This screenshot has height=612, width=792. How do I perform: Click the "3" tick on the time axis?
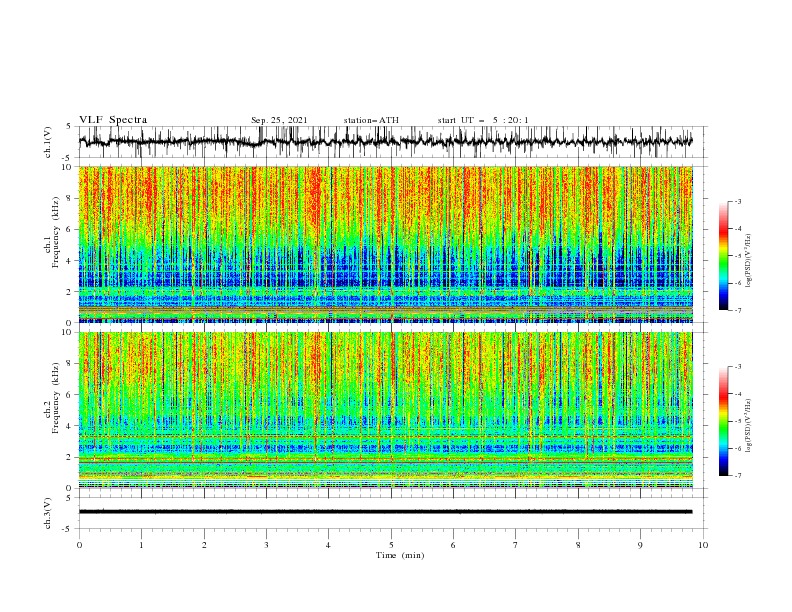click(x=266, y=545)
